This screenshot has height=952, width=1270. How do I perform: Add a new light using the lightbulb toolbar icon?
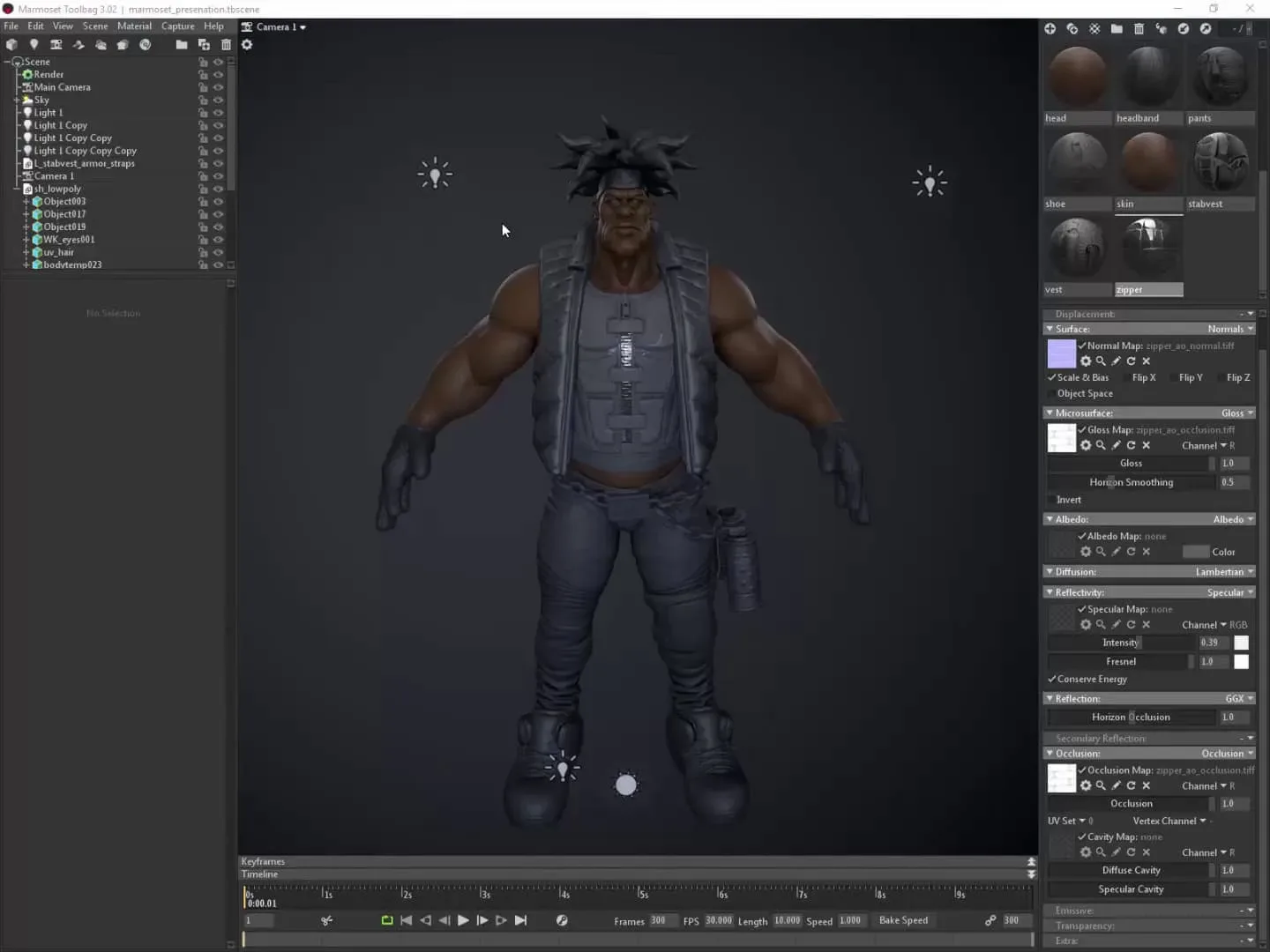coord(34,44)
